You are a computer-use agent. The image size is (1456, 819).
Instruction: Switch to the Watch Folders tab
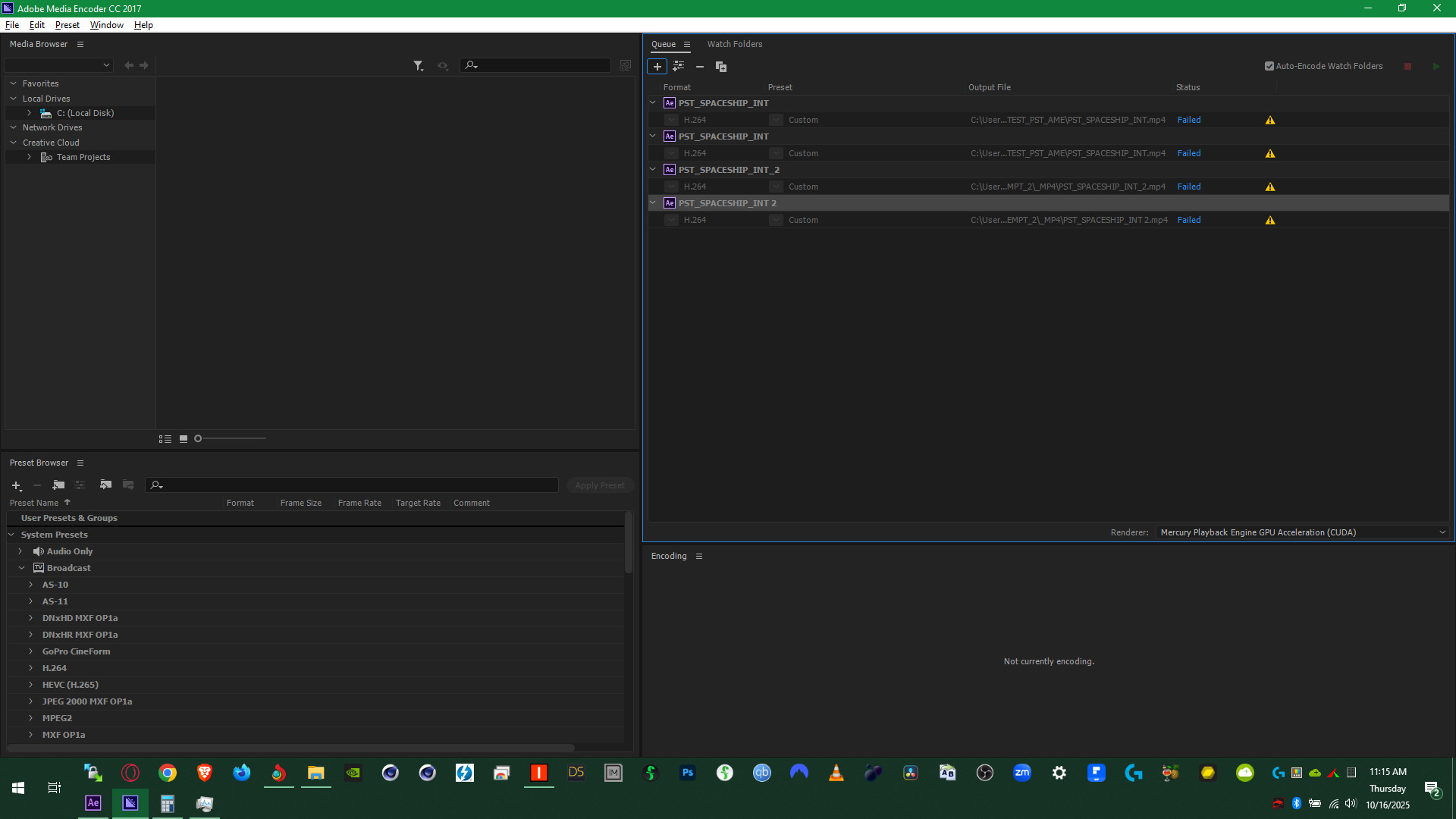734,44
